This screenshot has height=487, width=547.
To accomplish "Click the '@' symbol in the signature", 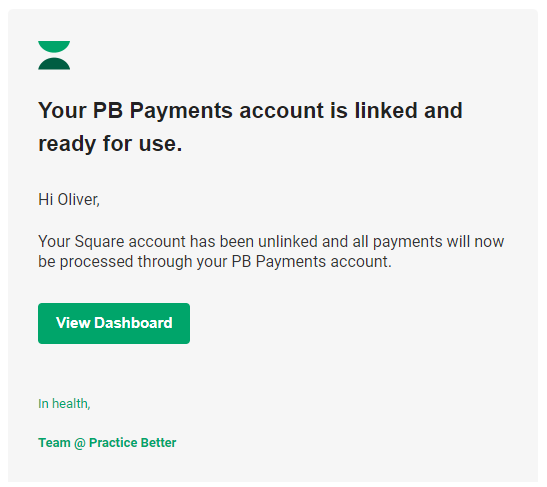I will click(x=80, y=443).
